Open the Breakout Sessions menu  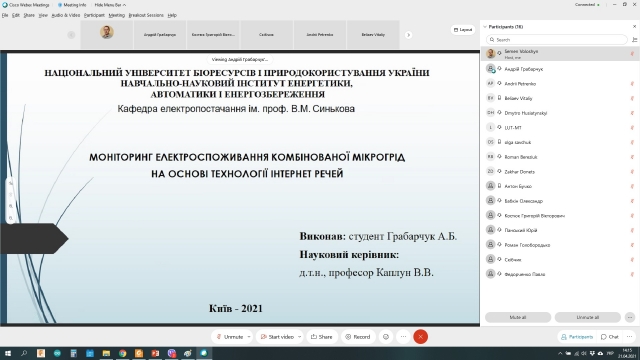click(x=146, y=15)
